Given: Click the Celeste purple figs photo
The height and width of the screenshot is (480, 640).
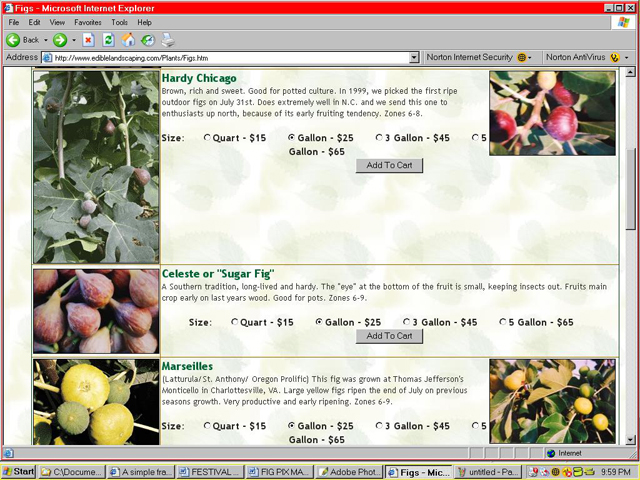Looking at the screenshot, I should (x=96, y=311).
